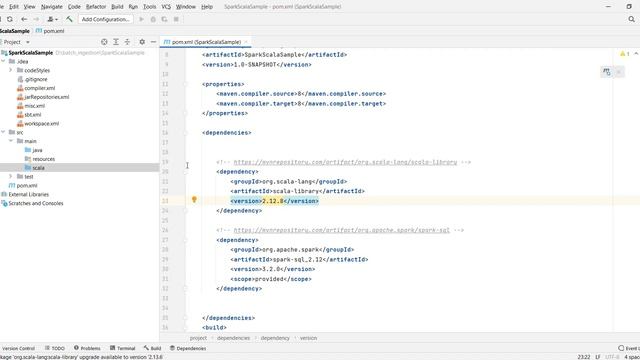The width and height of the screenshot is (640, 360).
Task: Select the resources folder
Action: (43, 159)
